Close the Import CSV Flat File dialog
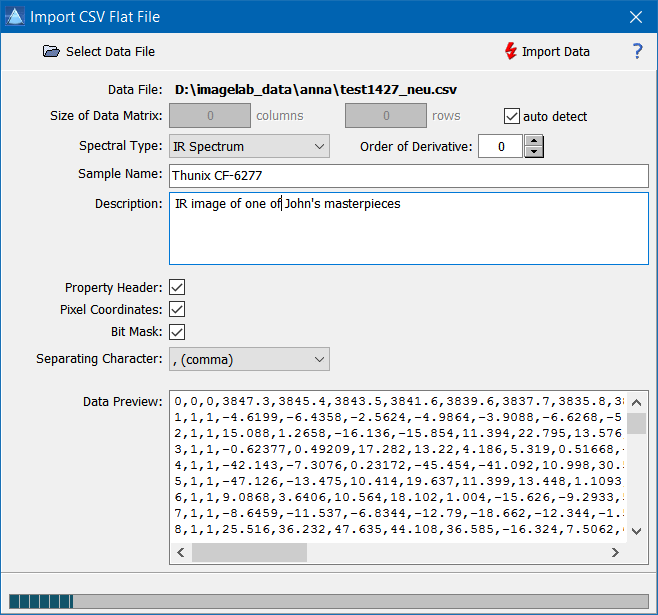The image size is (658, 615). coord(636,17)
